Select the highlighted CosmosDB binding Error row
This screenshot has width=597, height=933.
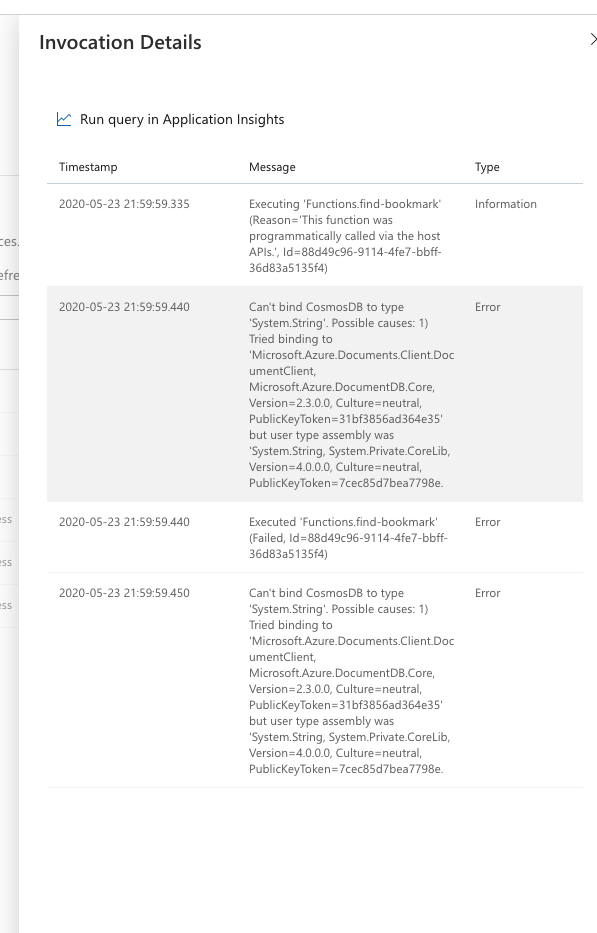pyautogui.click(x=300, y=394)
